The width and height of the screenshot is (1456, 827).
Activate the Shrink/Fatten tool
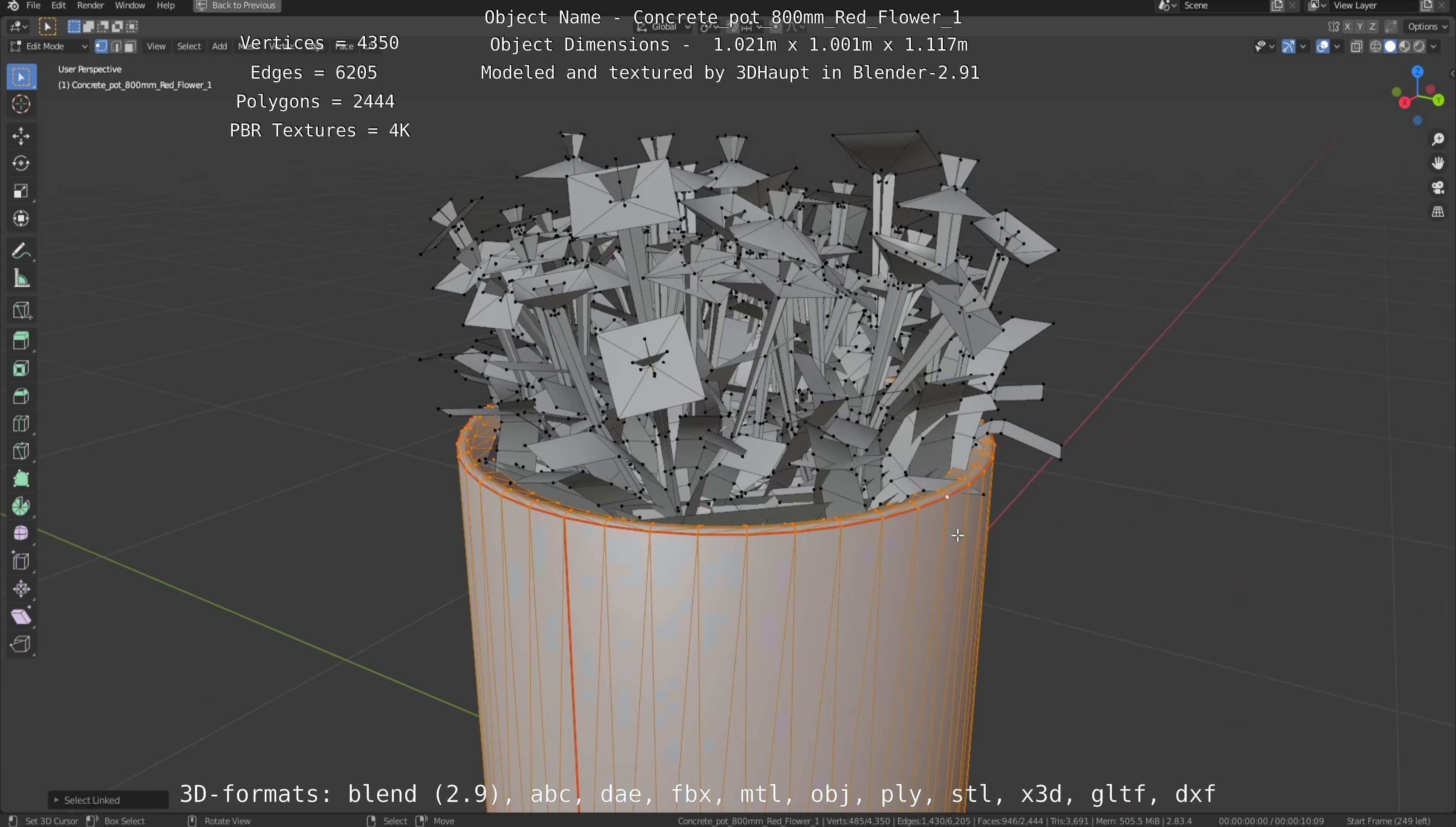click(x=22, y=589)
